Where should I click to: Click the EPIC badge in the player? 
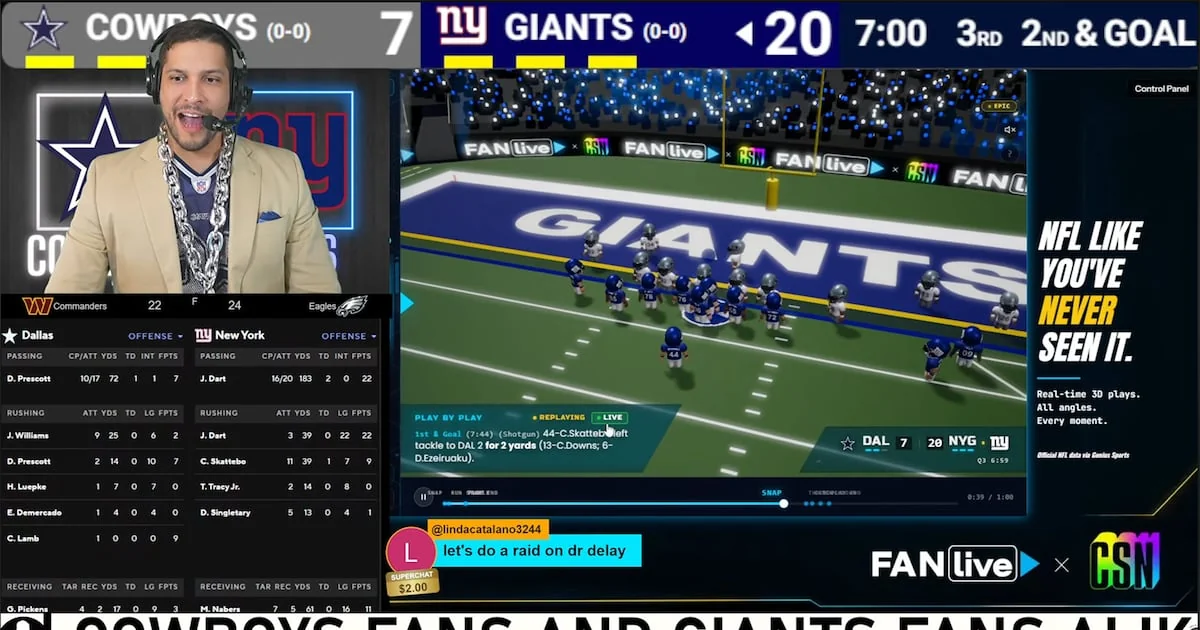coord(1000,105)
